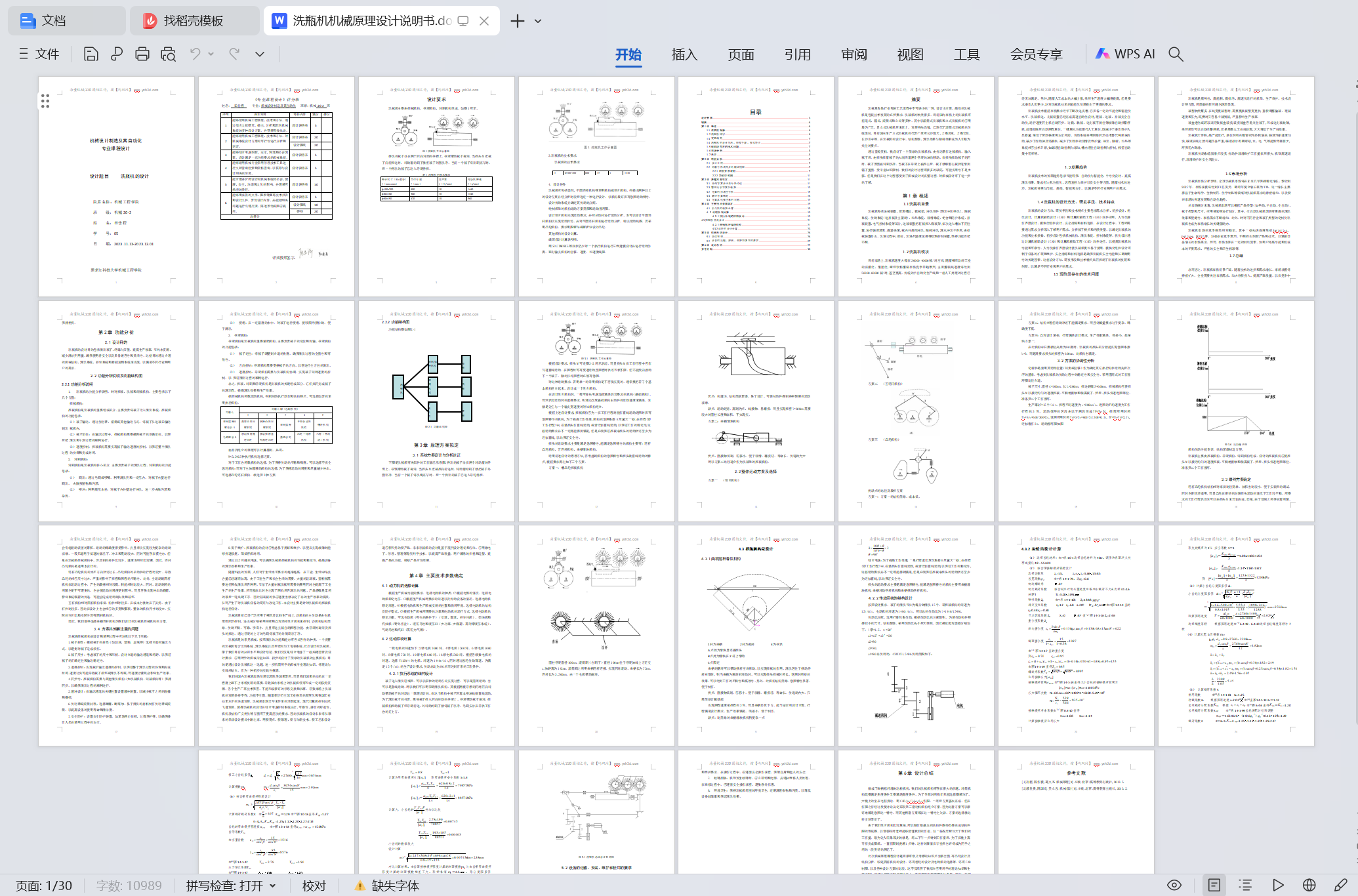The width and height of the screenshot is (1358, 896).
Task: Open the print preview icon
Action: pos(169,54)
